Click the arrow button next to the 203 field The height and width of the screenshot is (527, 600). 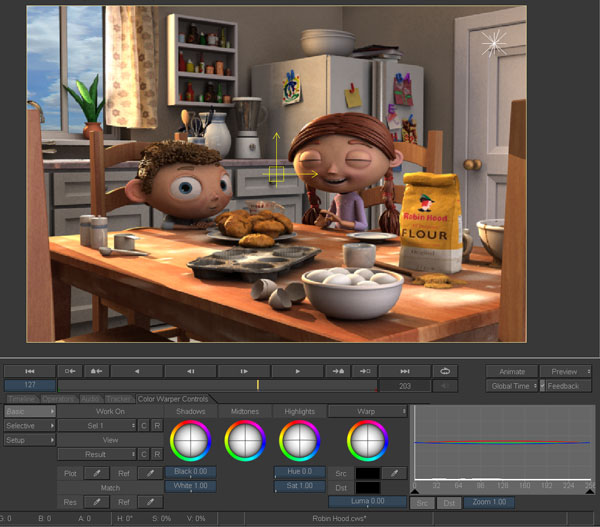tap(445, 386)
